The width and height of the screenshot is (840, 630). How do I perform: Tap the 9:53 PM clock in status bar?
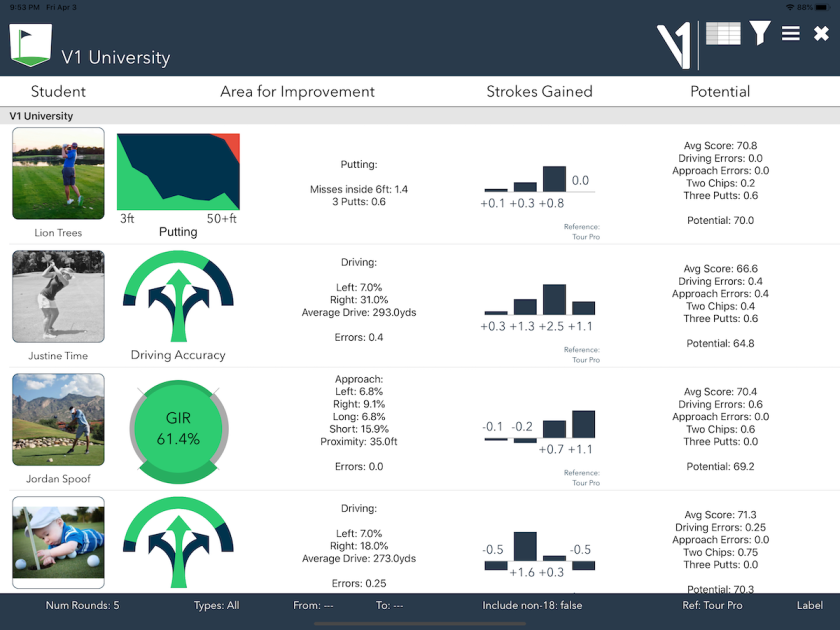25,7
